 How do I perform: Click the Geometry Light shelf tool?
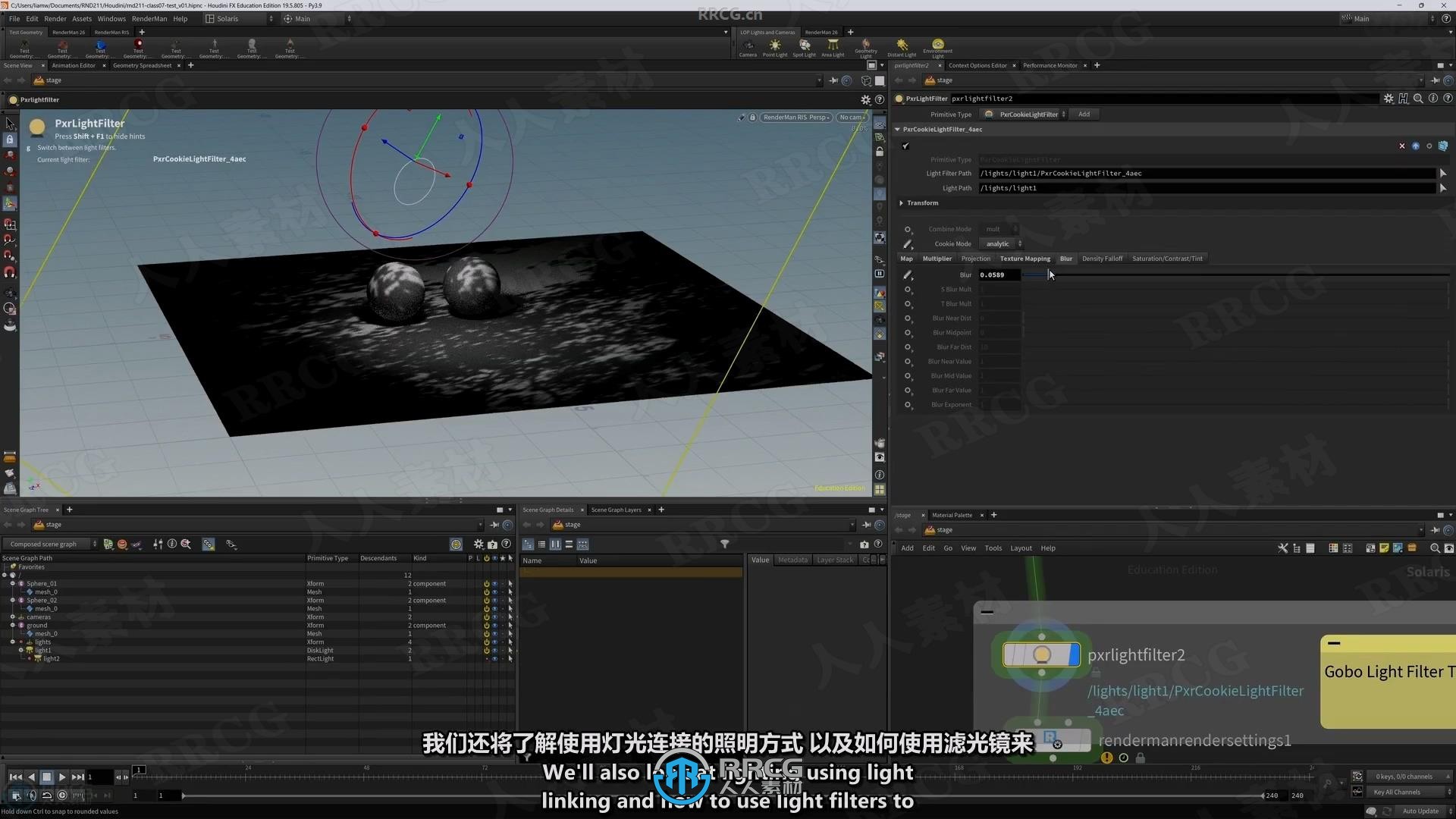865,49
